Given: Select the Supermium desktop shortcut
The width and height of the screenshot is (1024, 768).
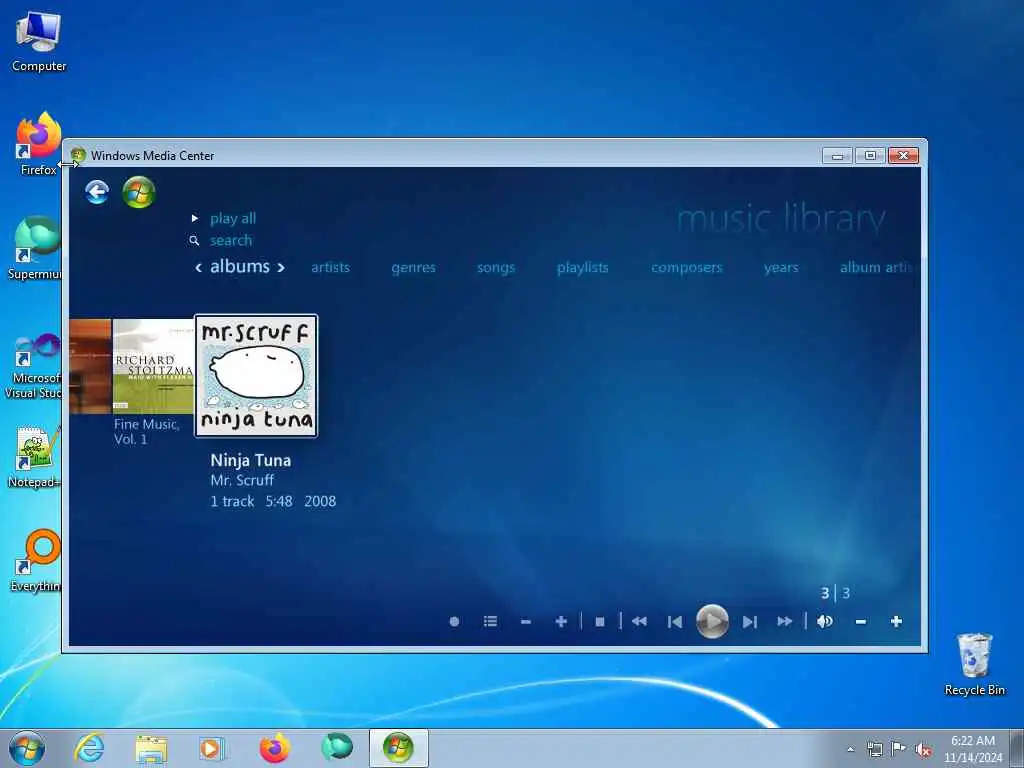Looking at the screenshot, I should (36, 248).
